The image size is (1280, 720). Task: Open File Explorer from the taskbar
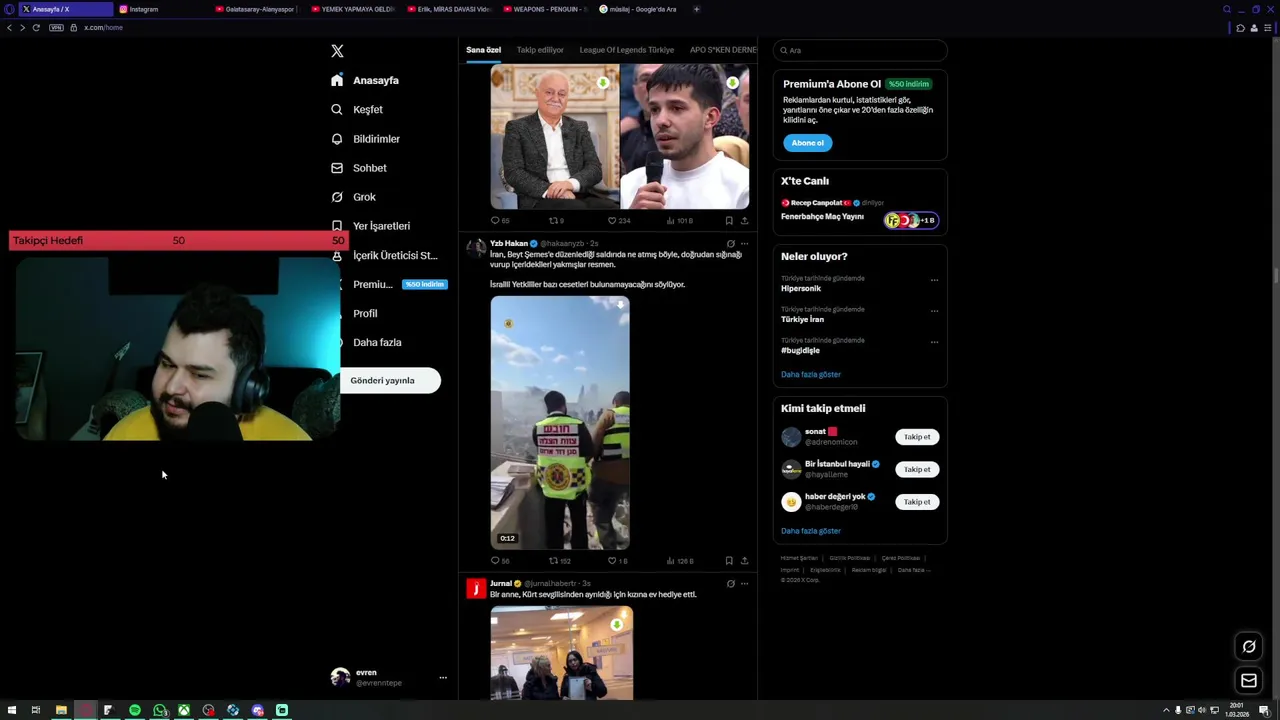(61, 710)
